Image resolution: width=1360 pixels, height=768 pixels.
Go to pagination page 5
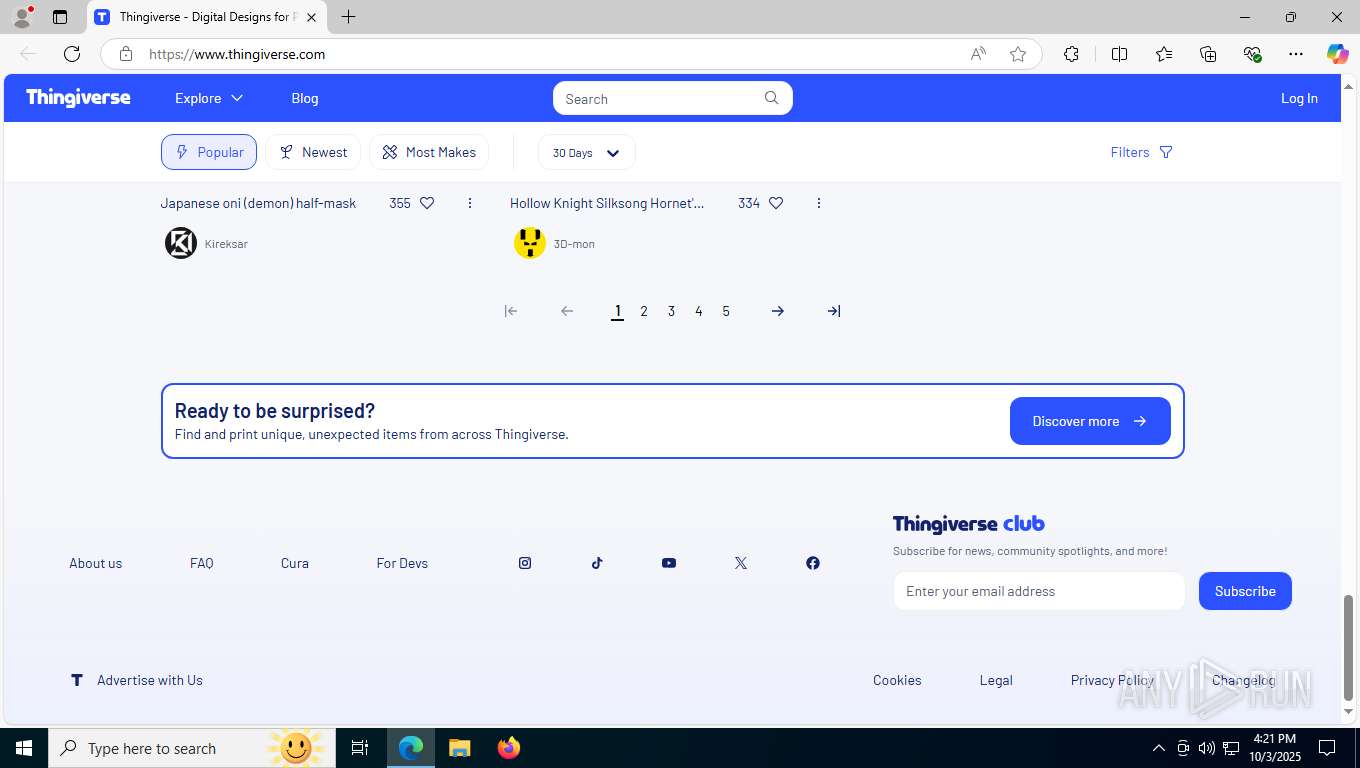pos(726,311)
